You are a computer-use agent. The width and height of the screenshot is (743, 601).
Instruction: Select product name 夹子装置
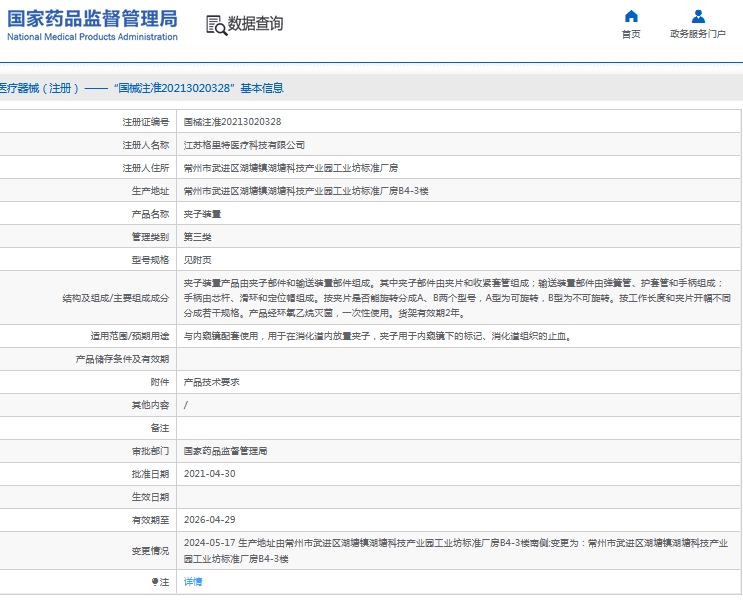point(202,214)
